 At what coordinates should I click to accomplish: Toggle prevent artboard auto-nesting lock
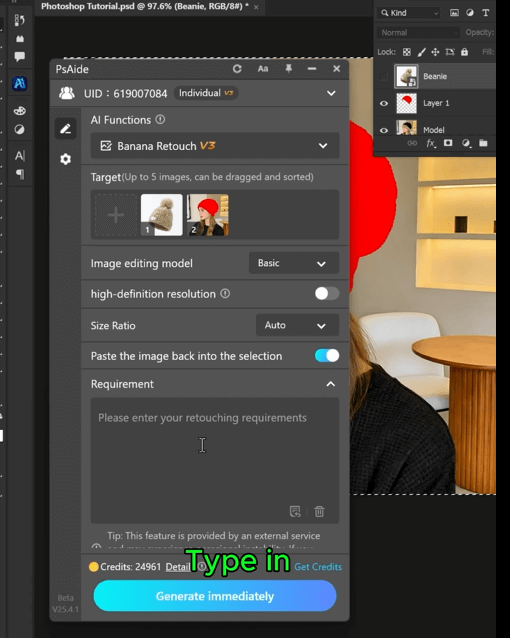coord(450,52)
